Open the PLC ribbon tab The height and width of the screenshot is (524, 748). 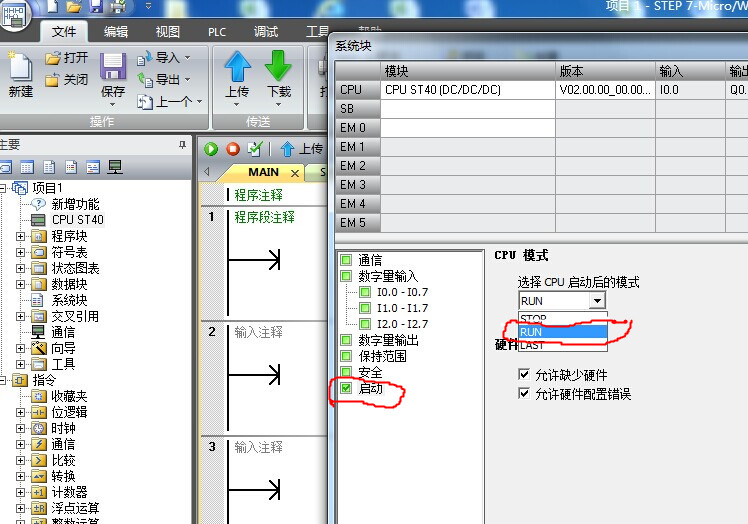pos(217,32)
